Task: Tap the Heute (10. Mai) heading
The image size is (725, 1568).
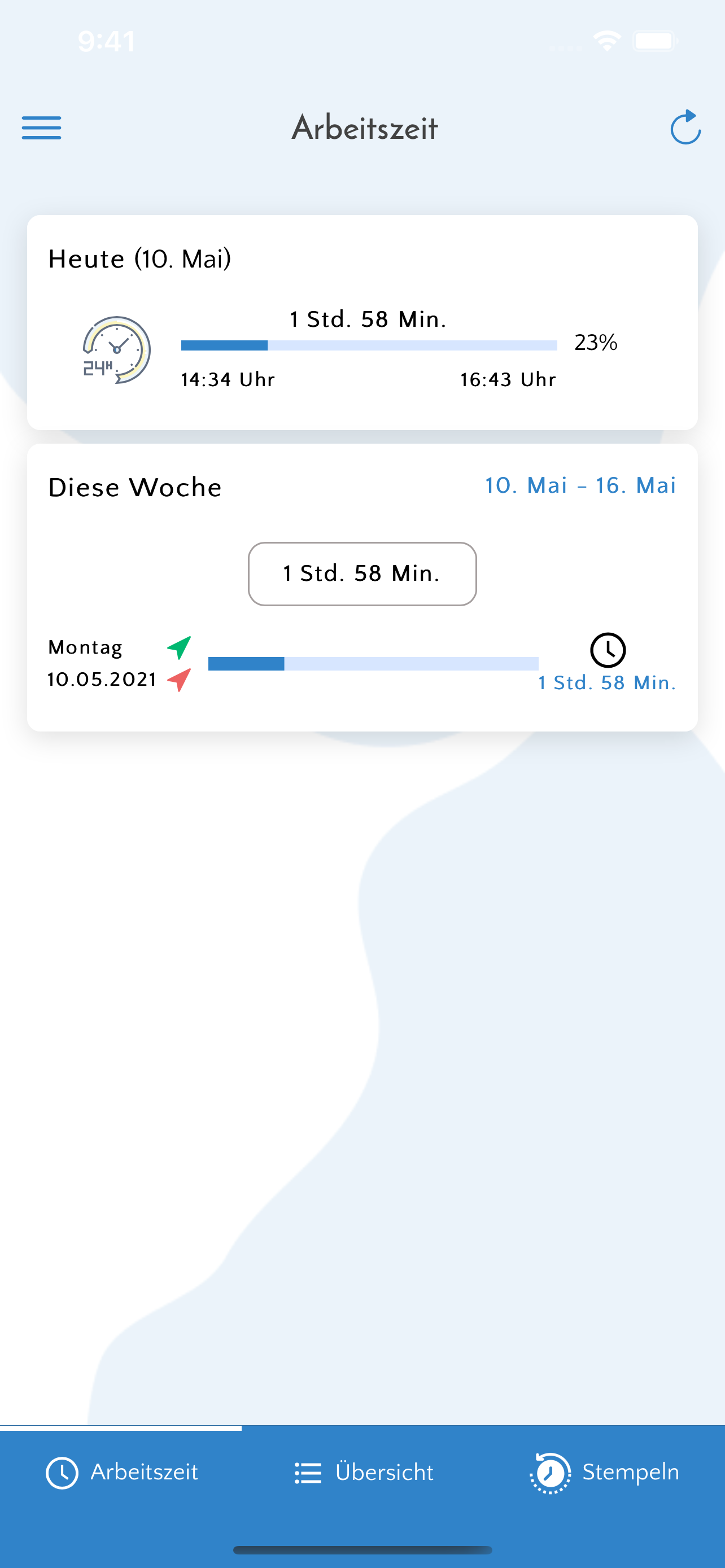Action: click(140, 259)
